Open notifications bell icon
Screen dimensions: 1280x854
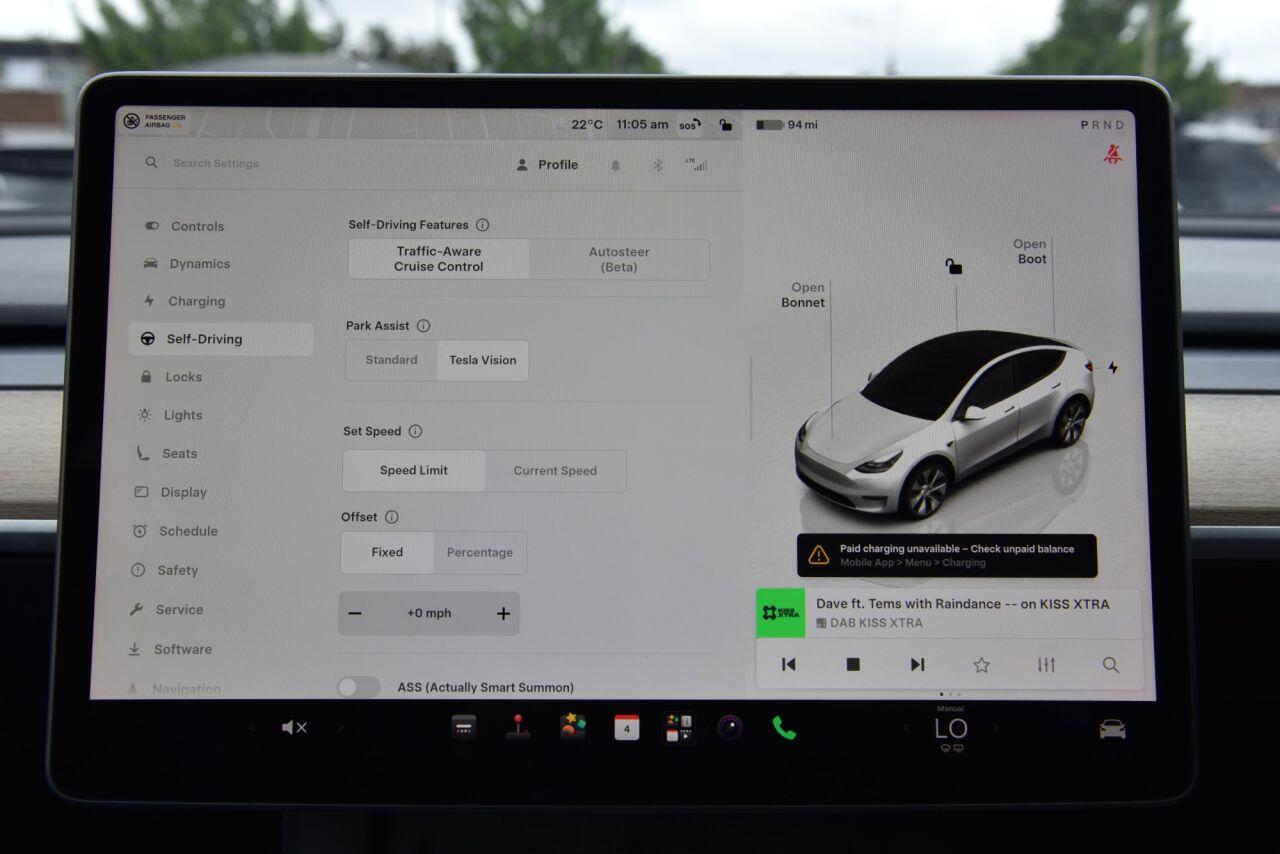616,165
